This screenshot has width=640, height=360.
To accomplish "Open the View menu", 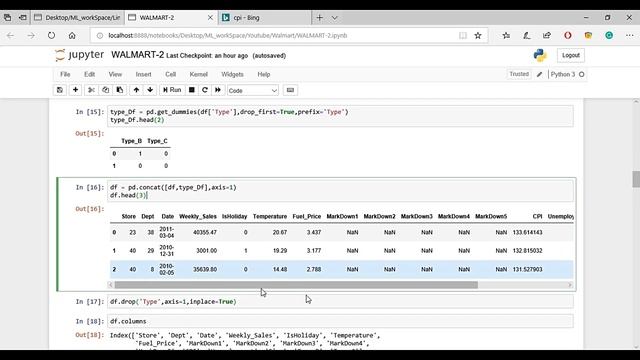I will coord(115,74).
